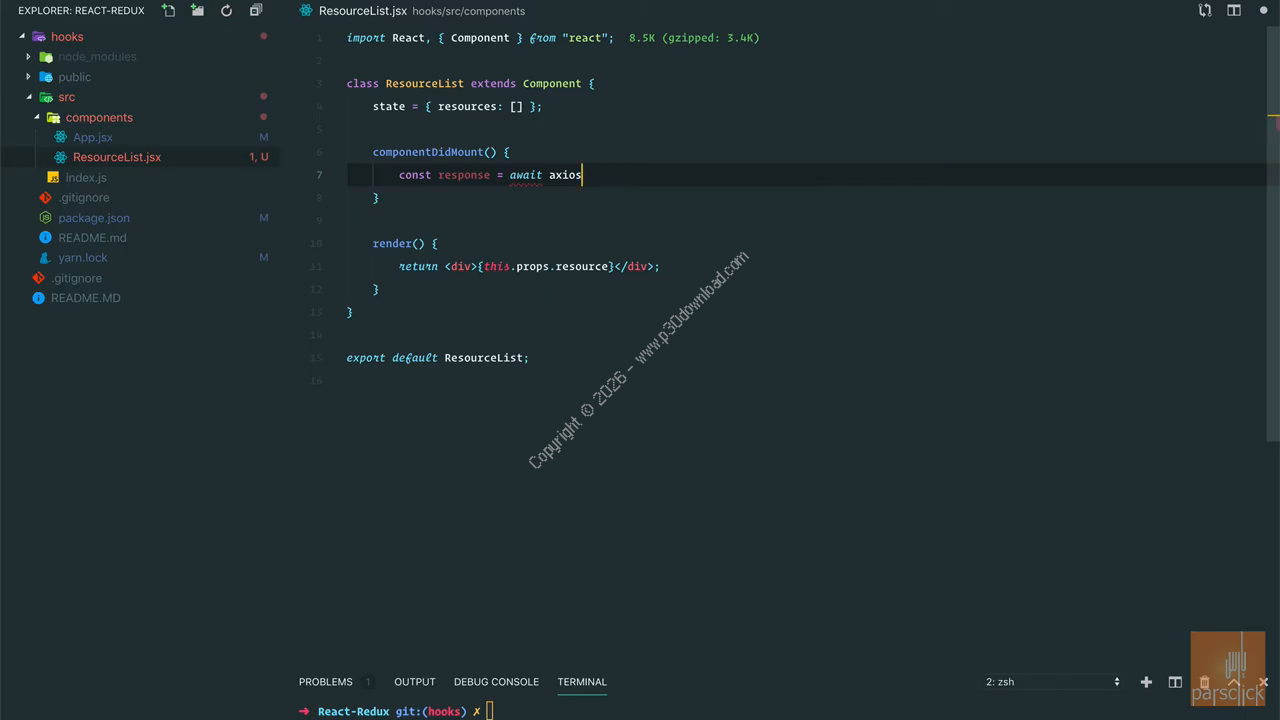Open the source control changes icon
Viewport: 1280px width, 720px height.
click(x=1205, y=10)
